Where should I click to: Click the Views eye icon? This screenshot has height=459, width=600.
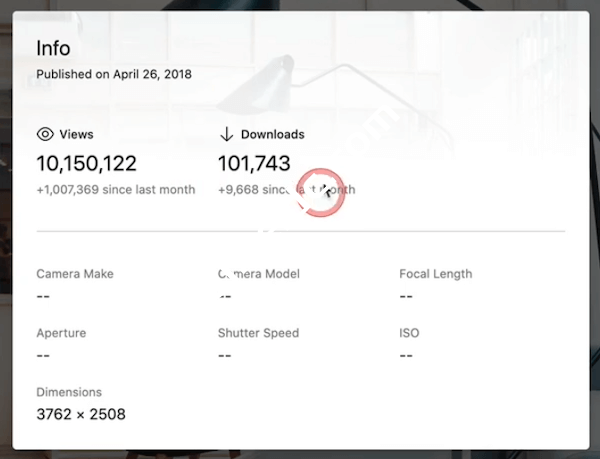click(45, 134)
